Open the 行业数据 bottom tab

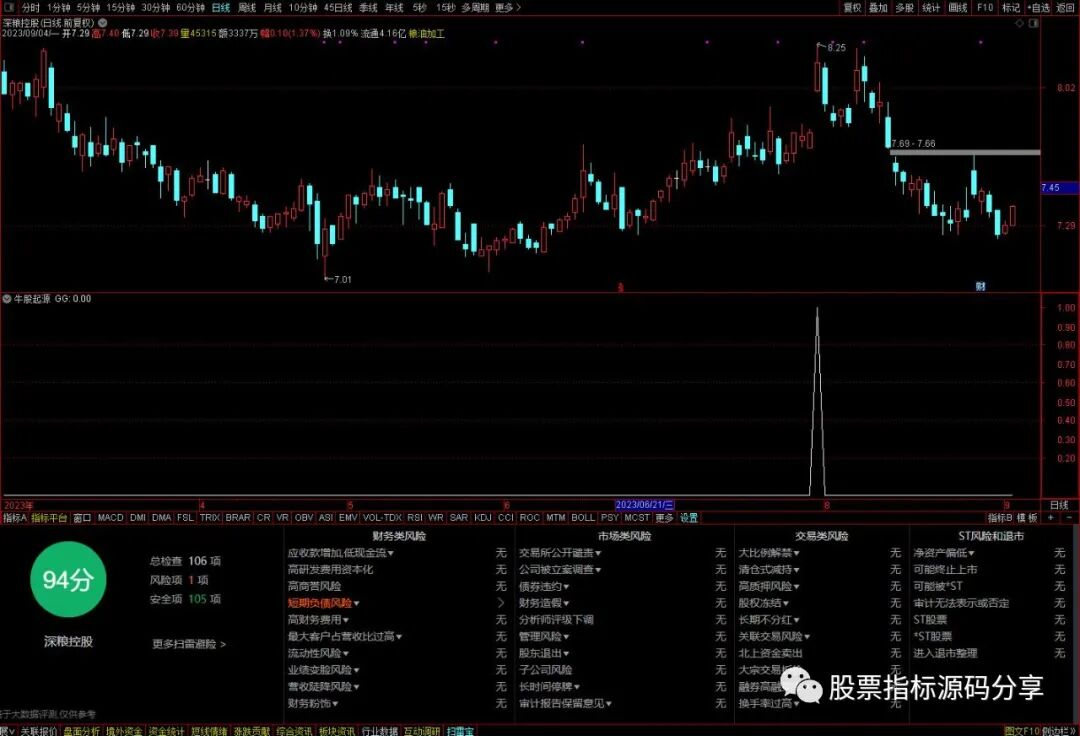pos(380,730)
